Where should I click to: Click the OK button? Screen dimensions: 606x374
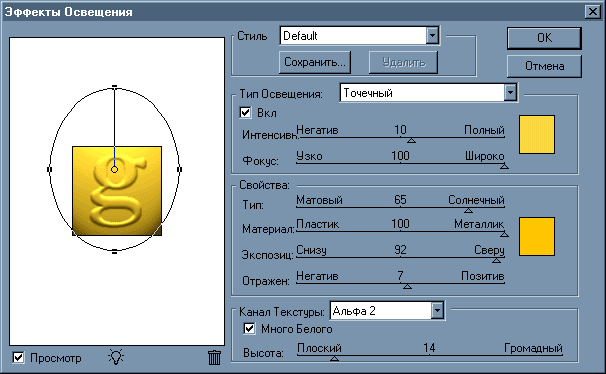[x=544, y=38]
